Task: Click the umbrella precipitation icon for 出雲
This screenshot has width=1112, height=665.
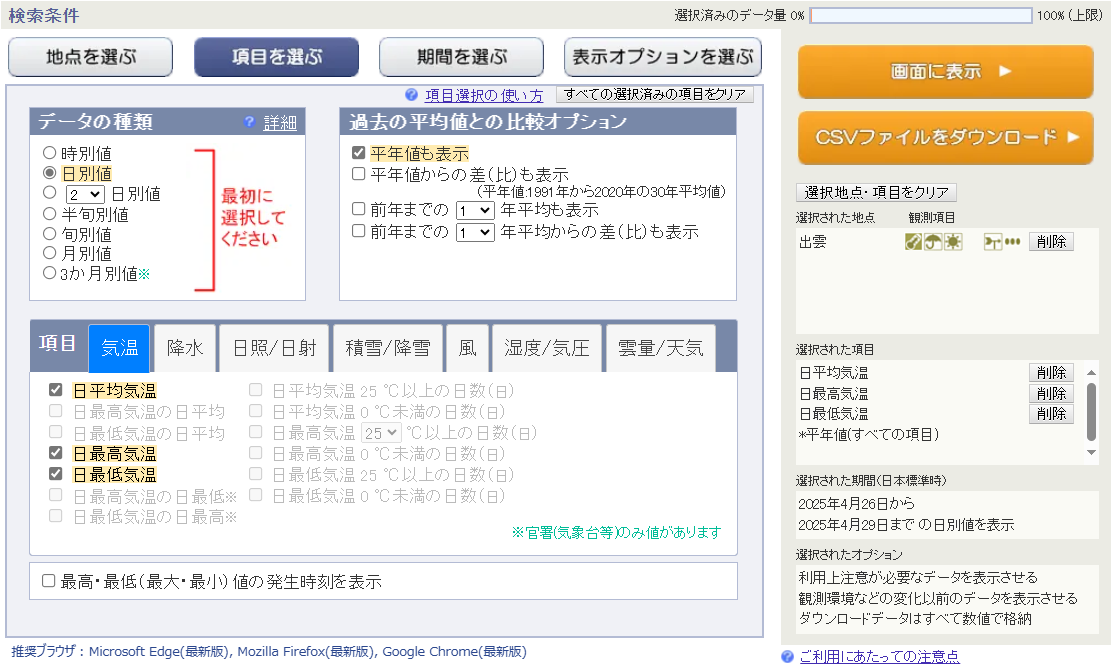Action: (932, 242)
